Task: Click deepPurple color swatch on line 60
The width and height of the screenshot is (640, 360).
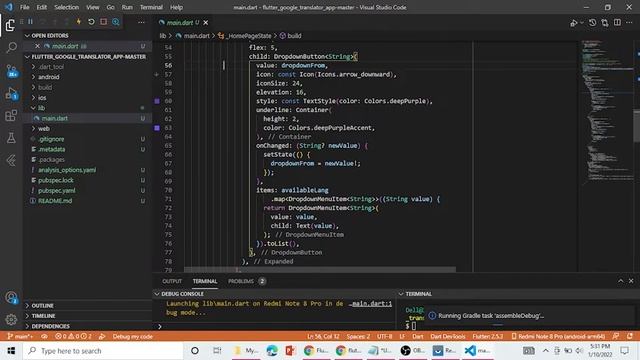Action: tap(157, 101)
